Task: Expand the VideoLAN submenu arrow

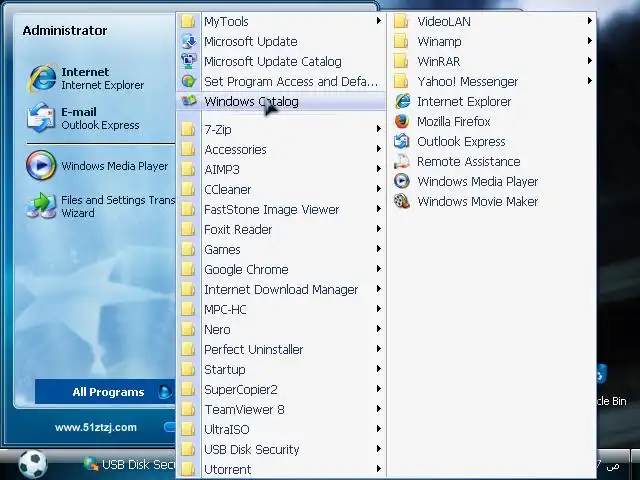Action: [590, 20]
